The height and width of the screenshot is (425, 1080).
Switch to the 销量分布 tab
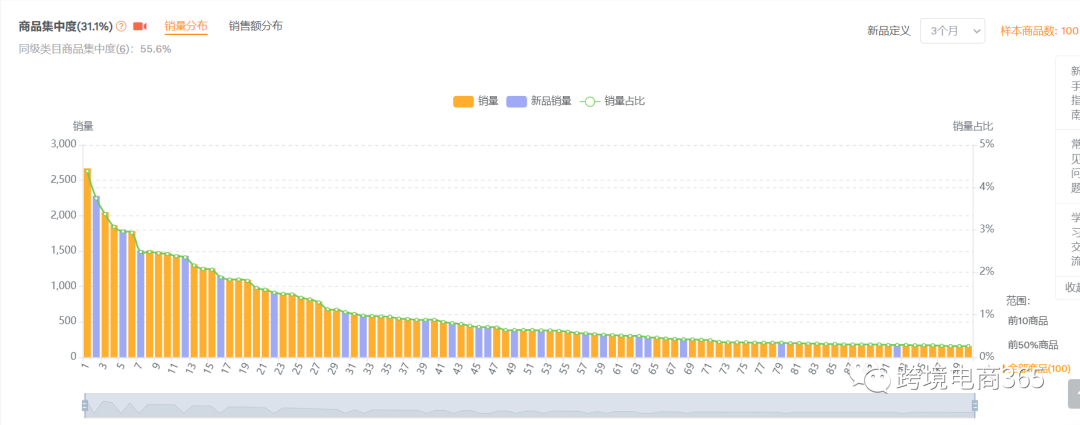[186, 26]
